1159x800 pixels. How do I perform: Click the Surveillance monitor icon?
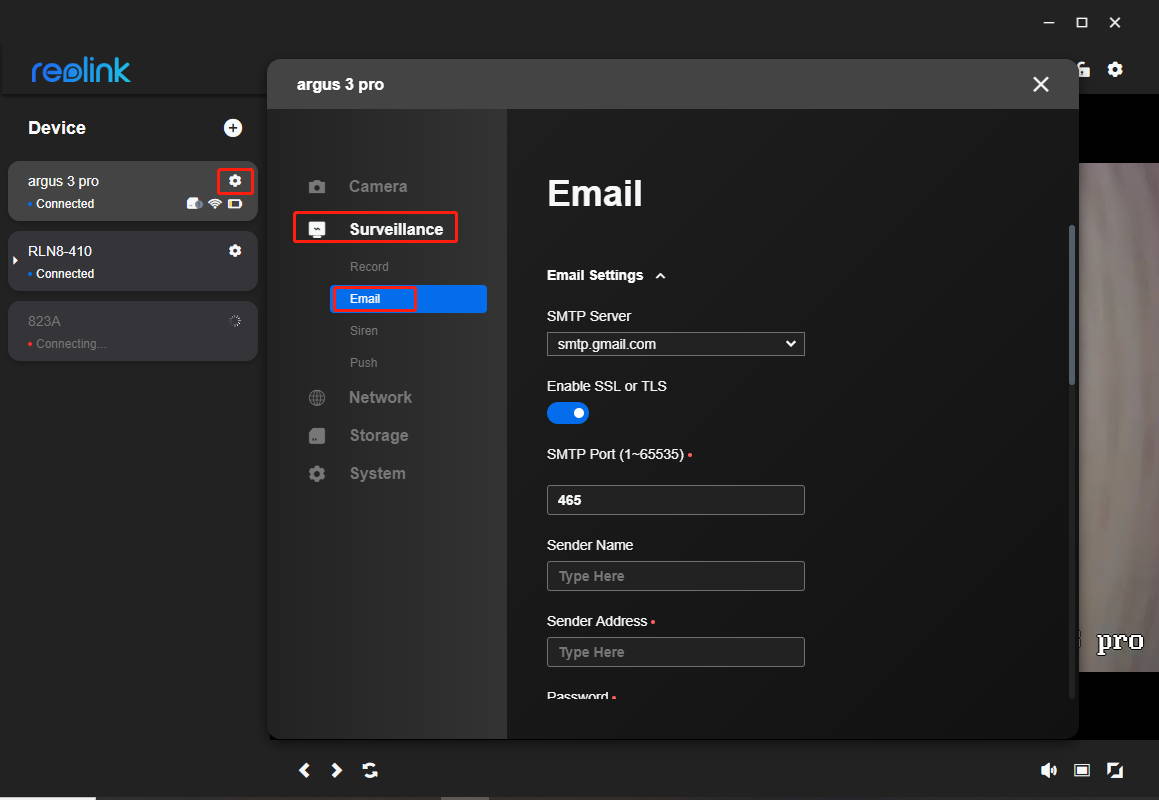coord(316,229)
